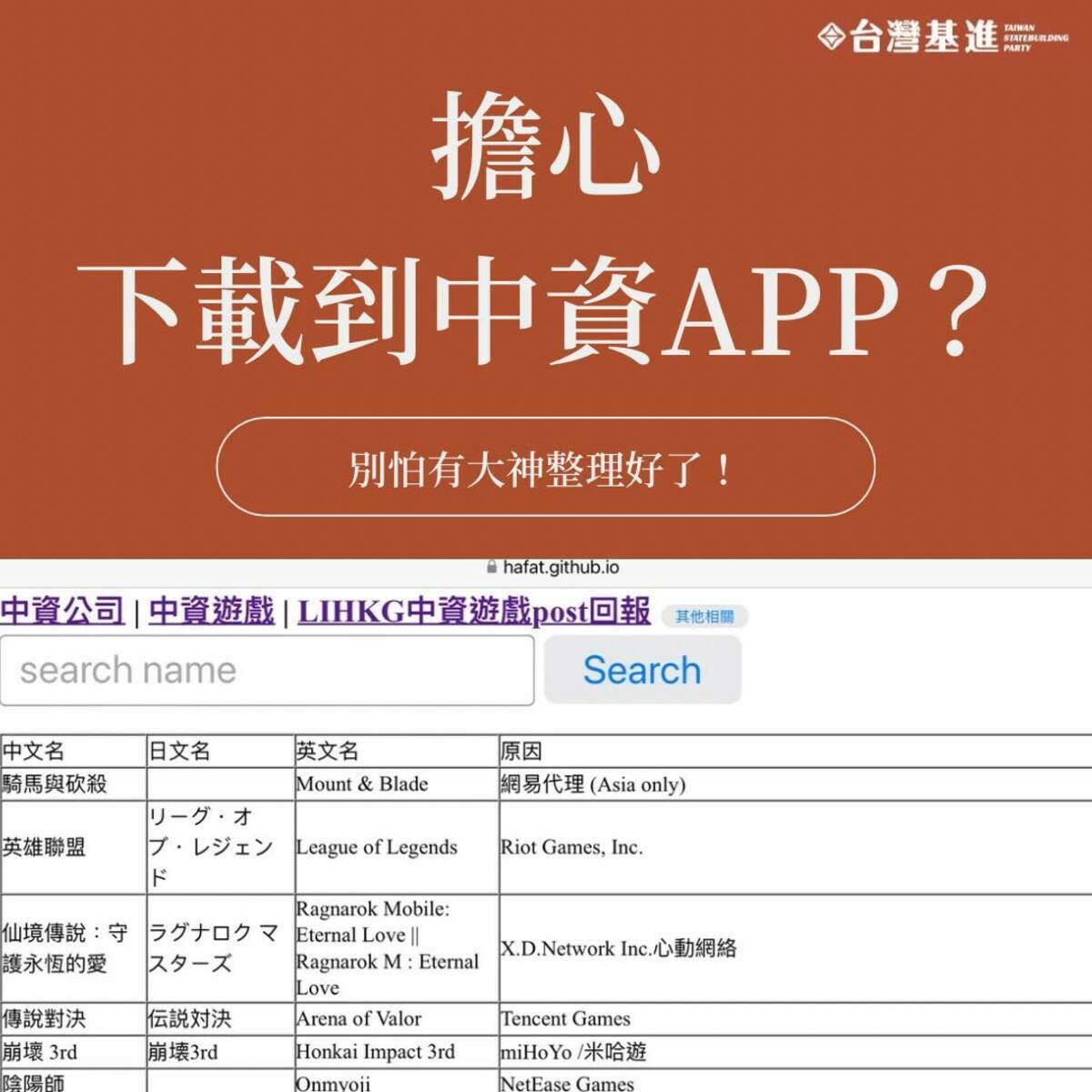Click the Ragnarok Mobile: Eternal Love cell
Screen dimensions: 1092x1092
coord(397,948)
